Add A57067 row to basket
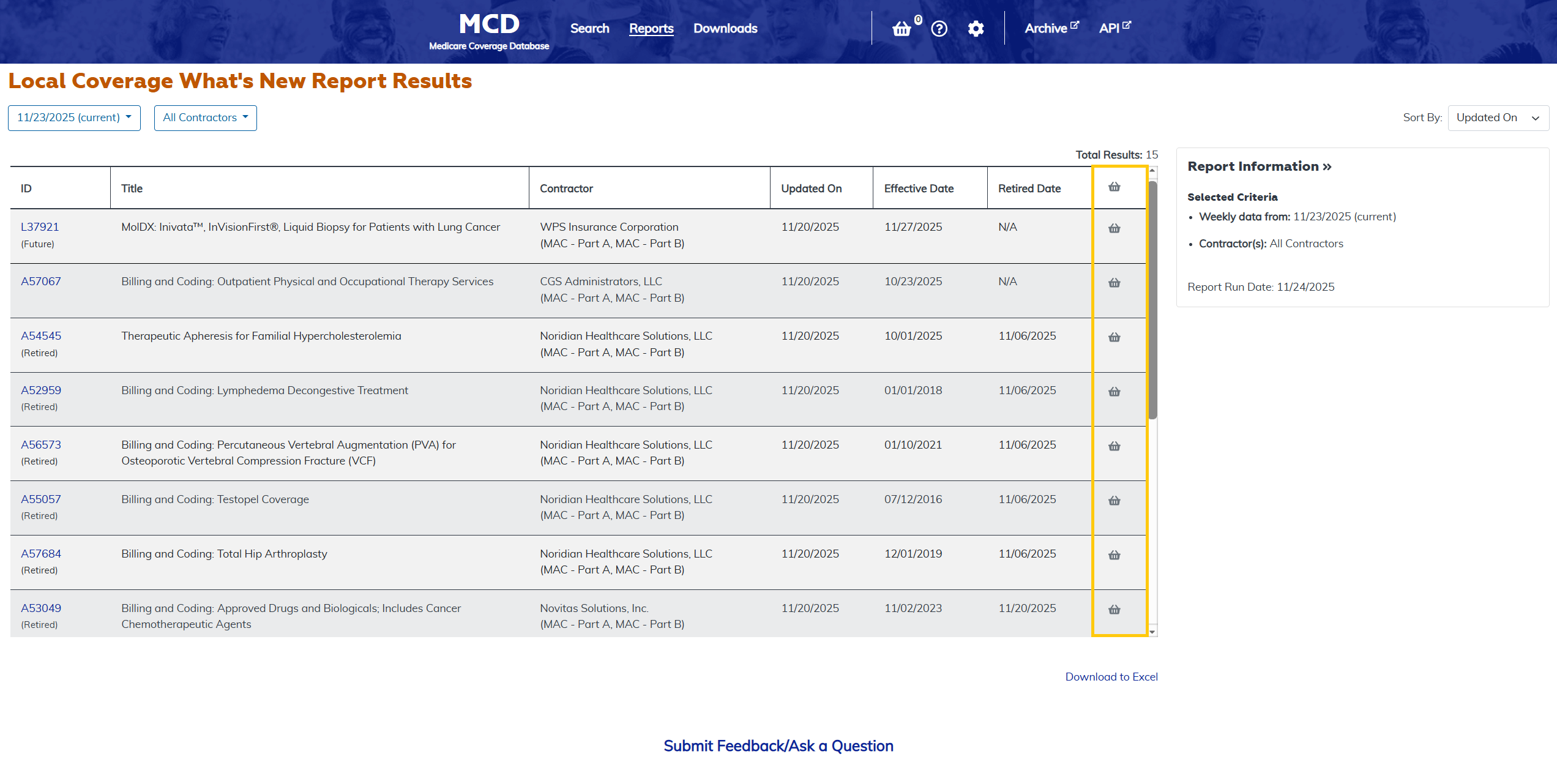This screenshot has height=784, width=1557. [1114, 283]
